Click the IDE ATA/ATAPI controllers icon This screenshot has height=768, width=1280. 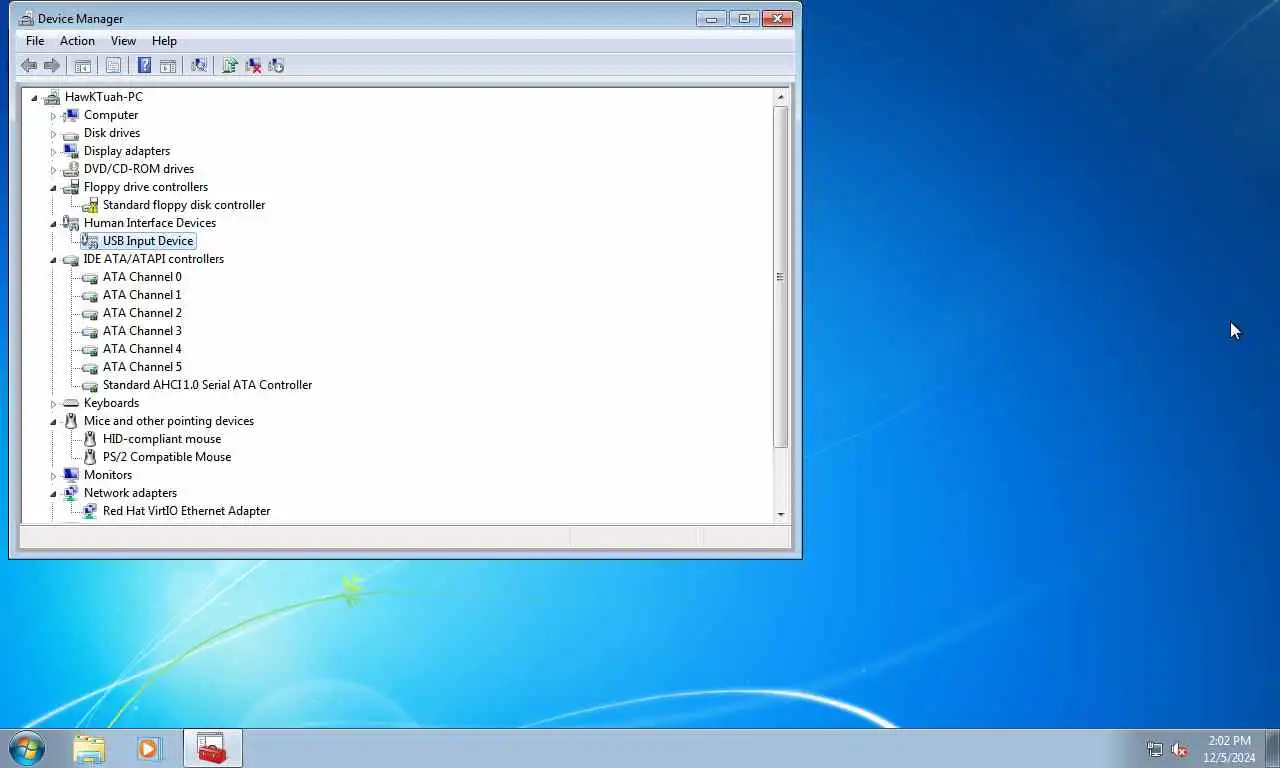70,259
